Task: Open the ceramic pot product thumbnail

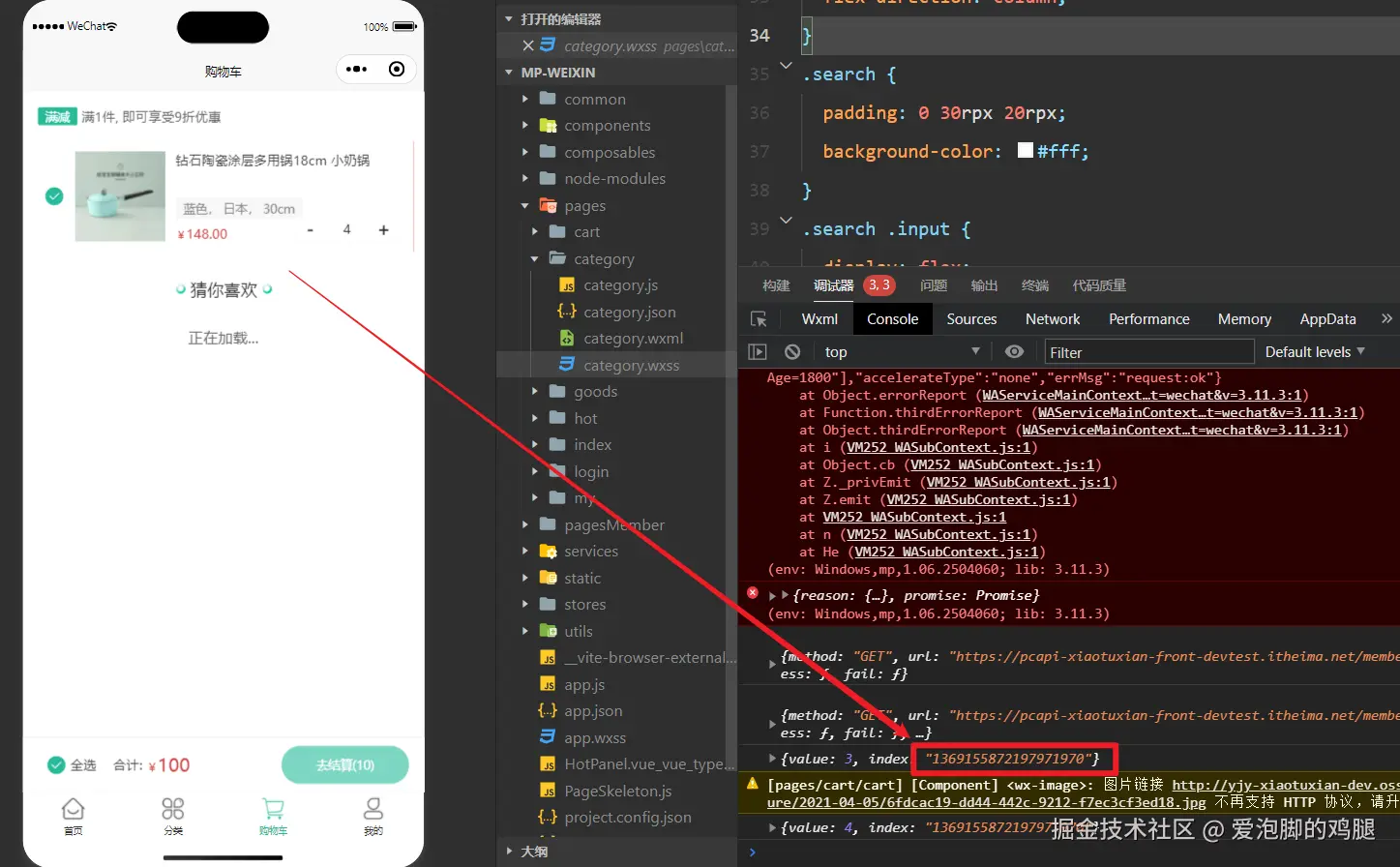Action: [x=120, y=196]
